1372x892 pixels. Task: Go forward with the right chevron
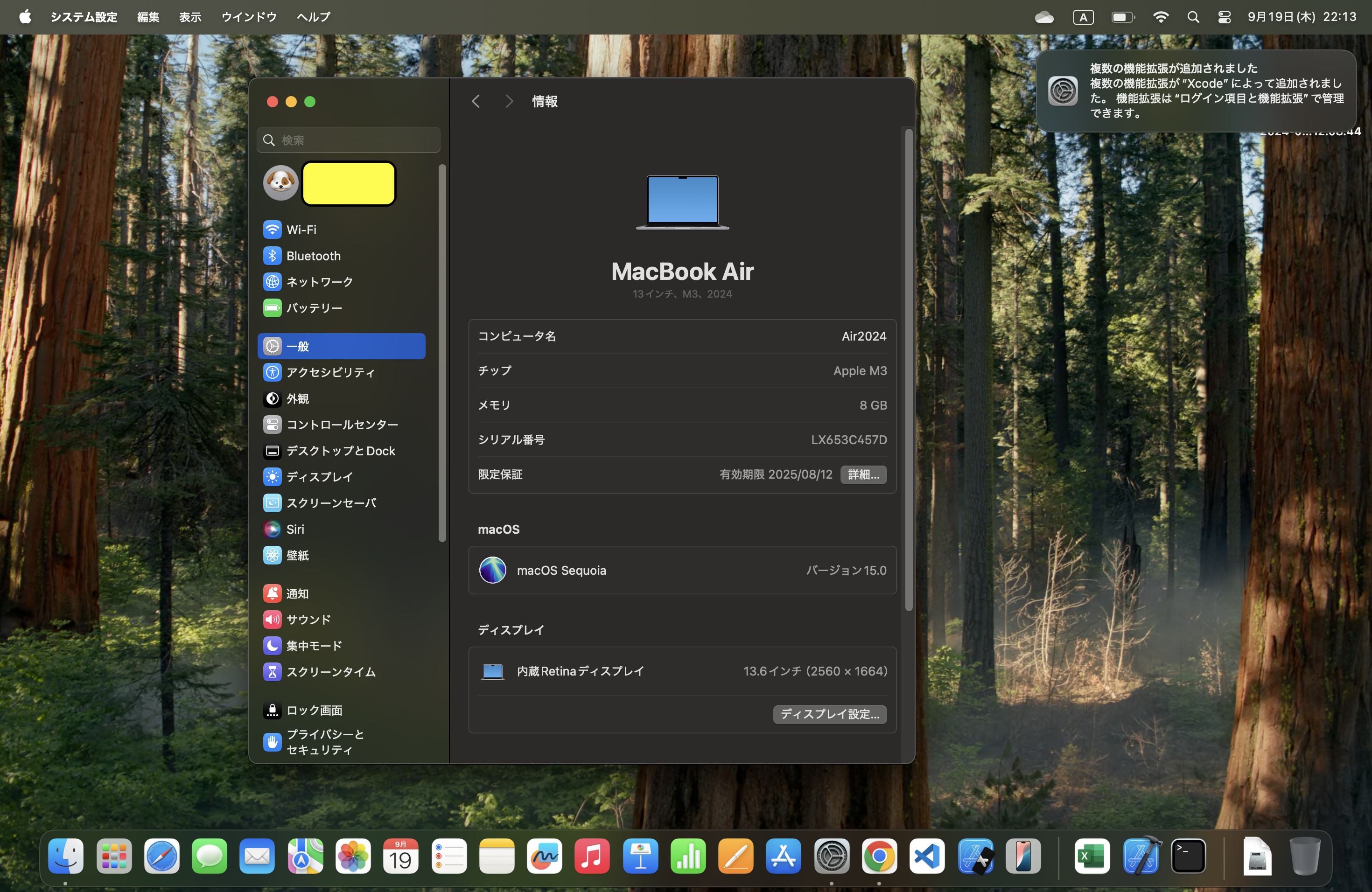pos(509,101)
